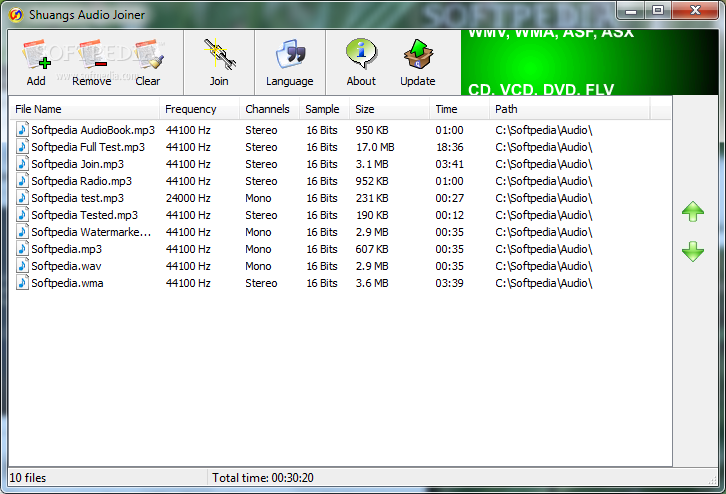726x494 pixels.
Task: Click the 03:39 time value
Action: point(449,283)
